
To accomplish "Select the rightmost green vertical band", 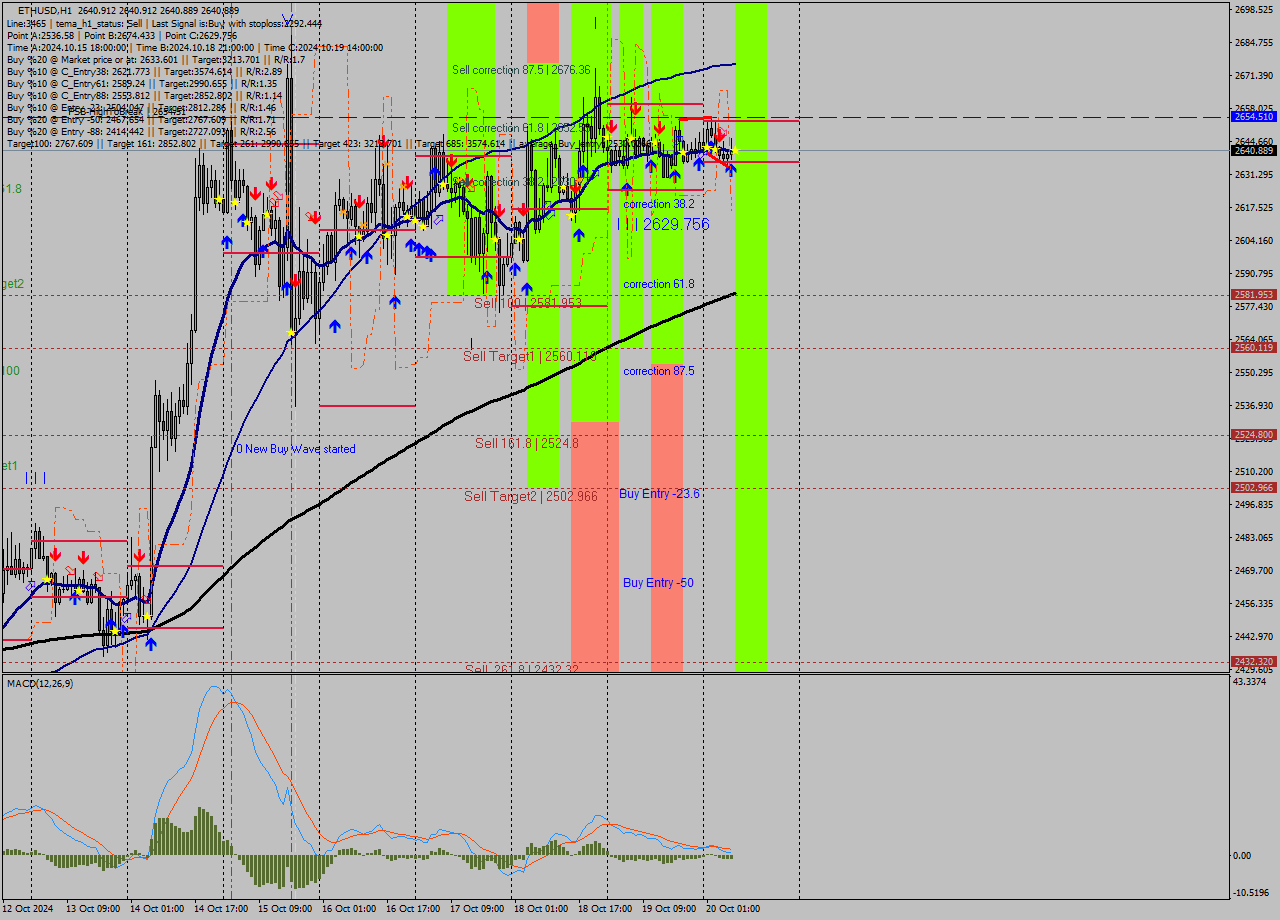I will coord(751,335).
